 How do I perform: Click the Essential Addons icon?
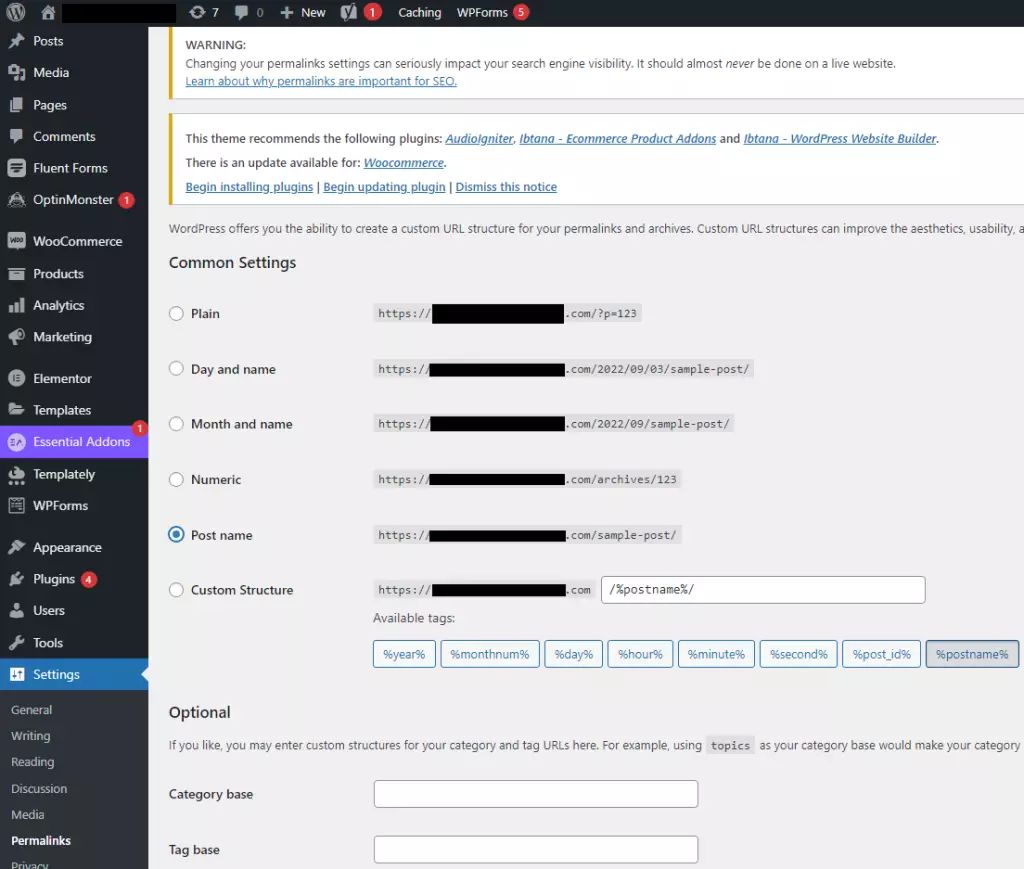tap(16, 442)
